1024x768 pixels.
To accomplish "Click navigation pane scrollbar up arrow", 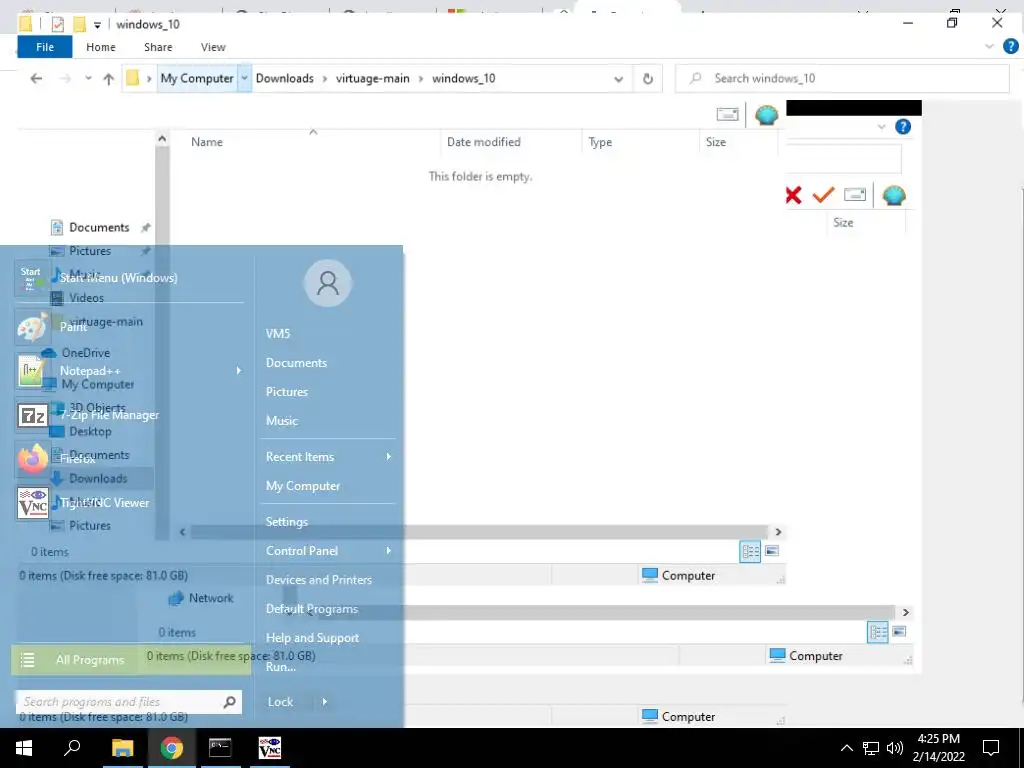I will (x=162, y=138).
